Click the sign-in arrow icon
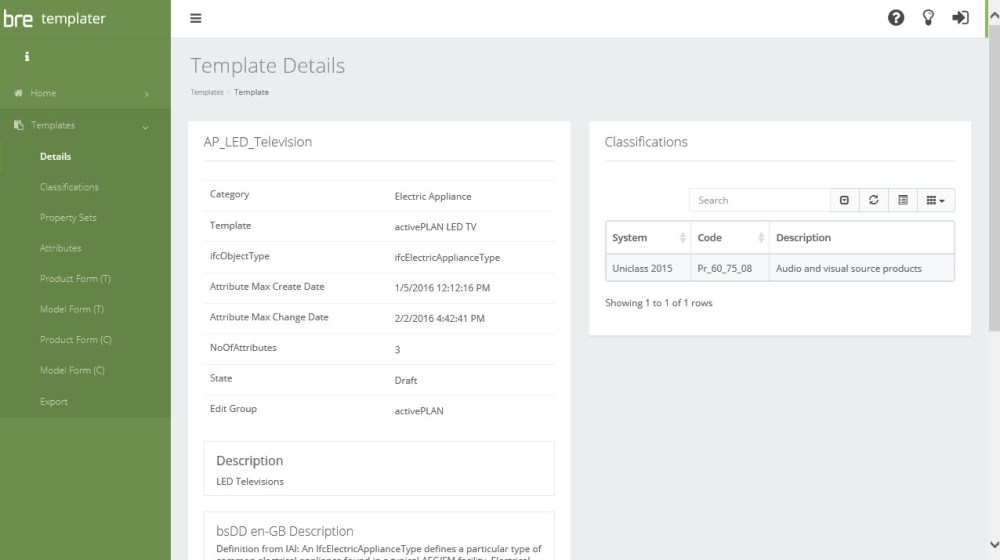This screenshot has width=1000, height=560. click(960, 18)
